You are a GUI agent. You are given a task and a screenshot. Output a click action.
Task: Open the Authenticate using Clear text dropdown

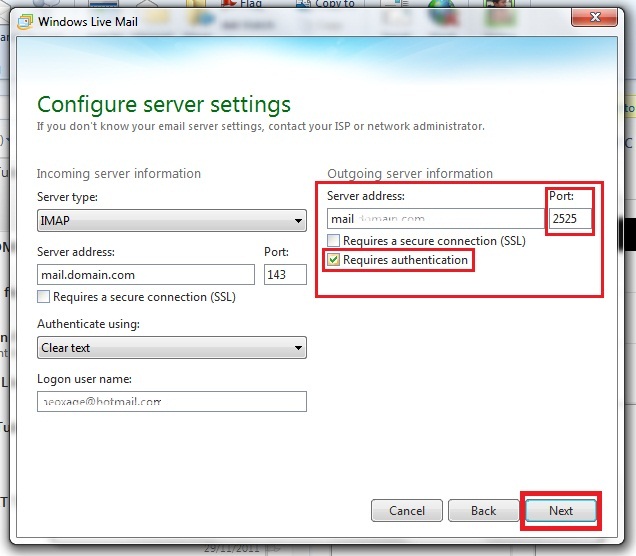[x=172, y=348]
